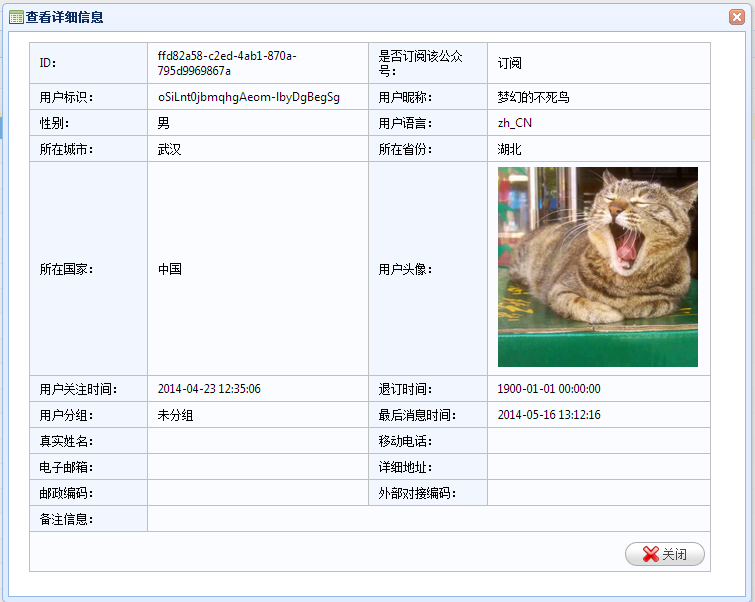Click the 移动电话: label

pyautogui.click(x=405, y=441)
